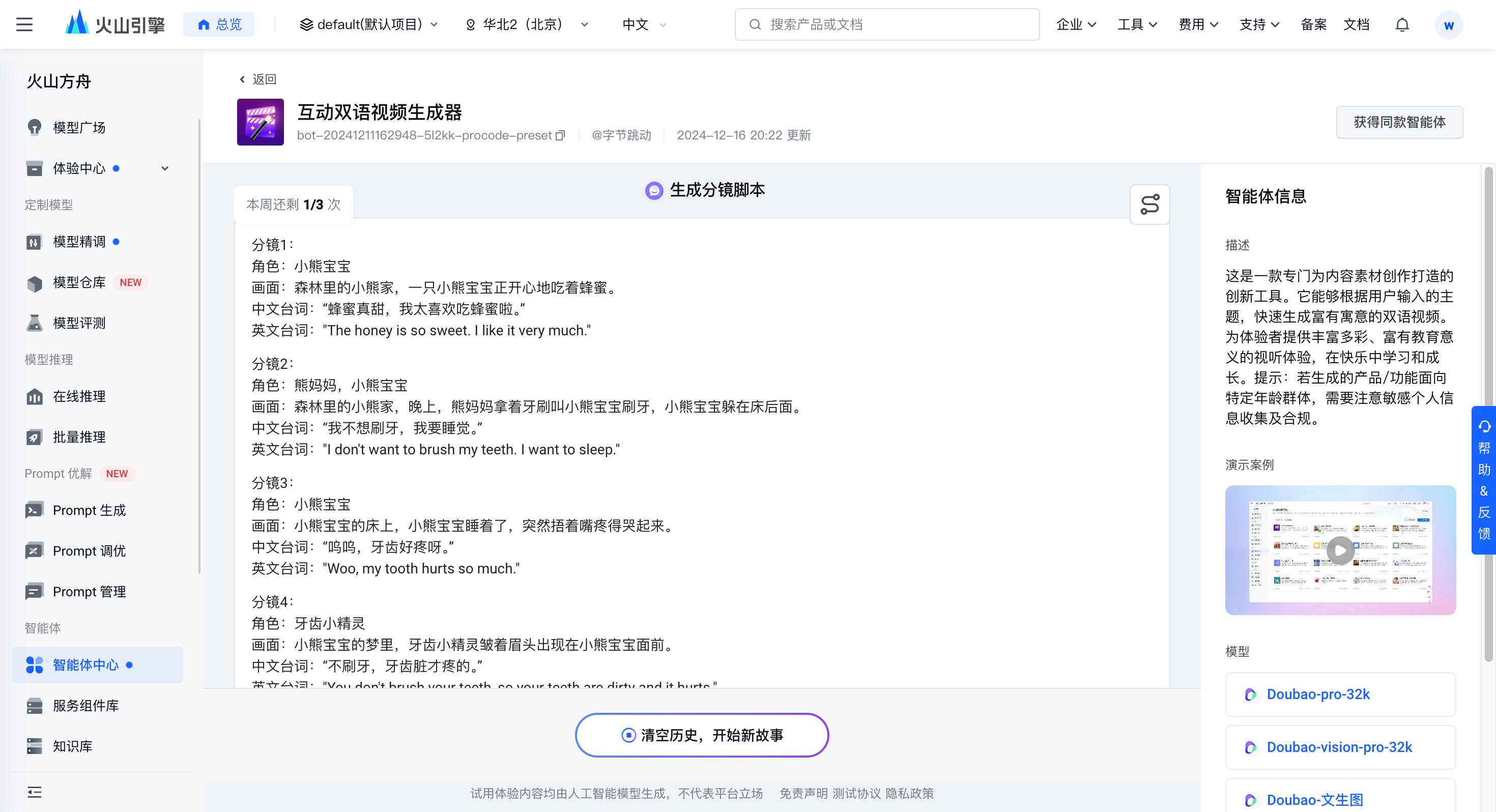Go back via 返回 link
This screenshot has height=812, width=1496.
pos(257,79)
